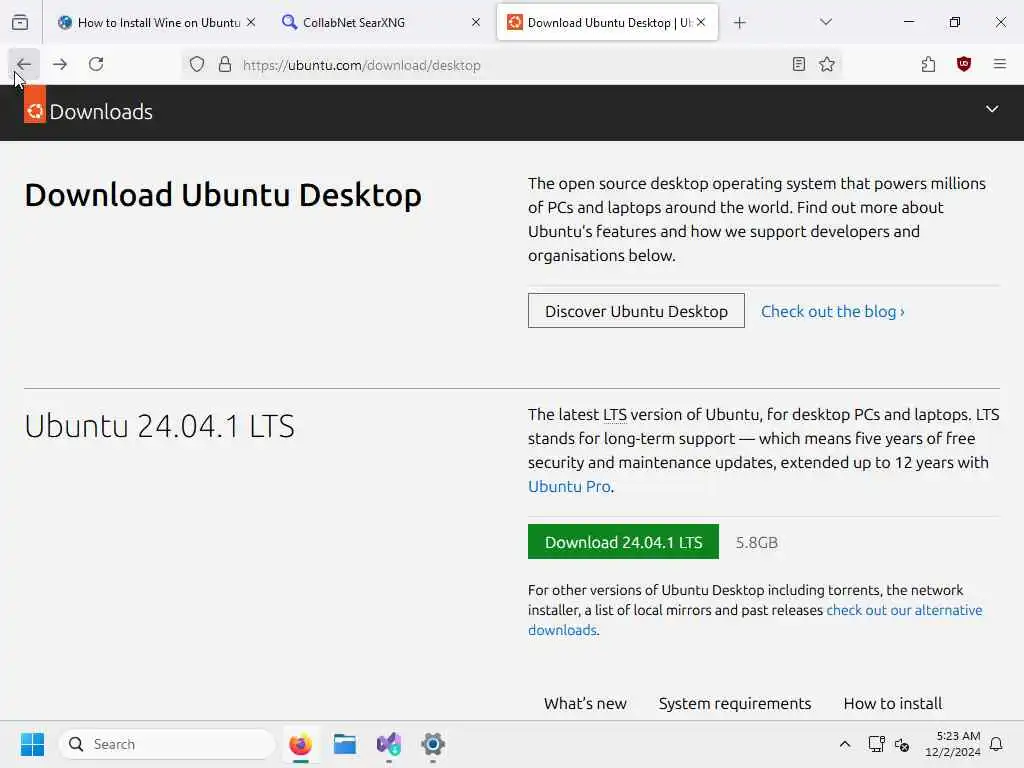Open the clock showing 5:23 AM

[x=953, y=744]
